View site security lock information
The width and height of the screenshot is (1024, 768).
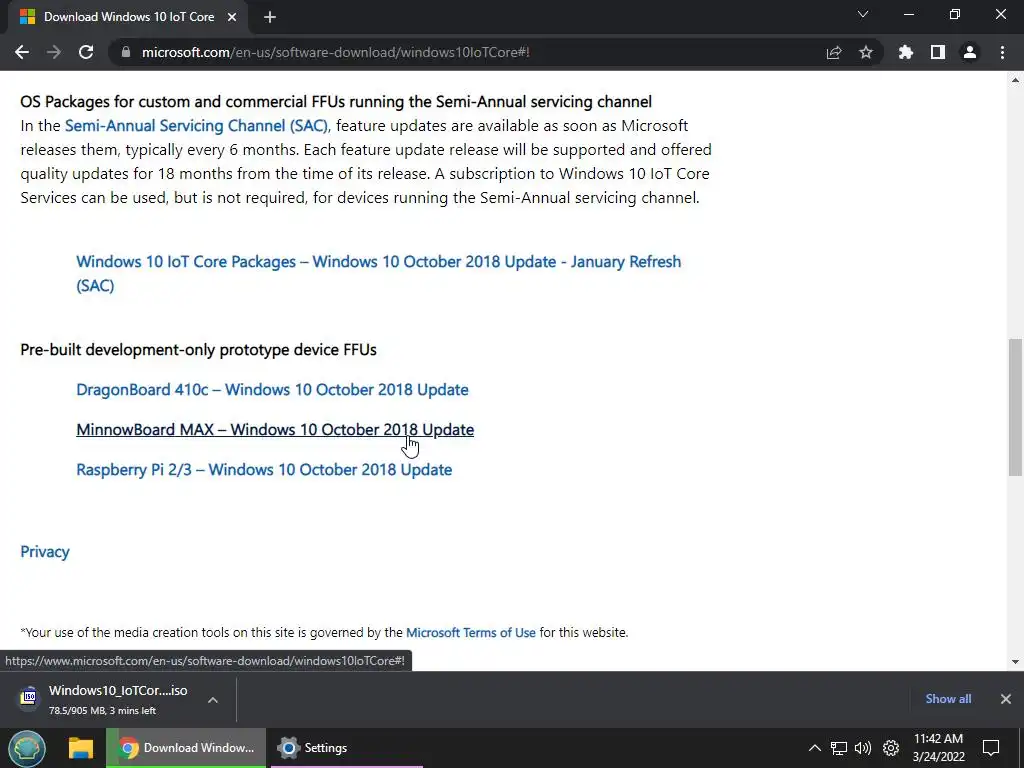click(126, 52)
